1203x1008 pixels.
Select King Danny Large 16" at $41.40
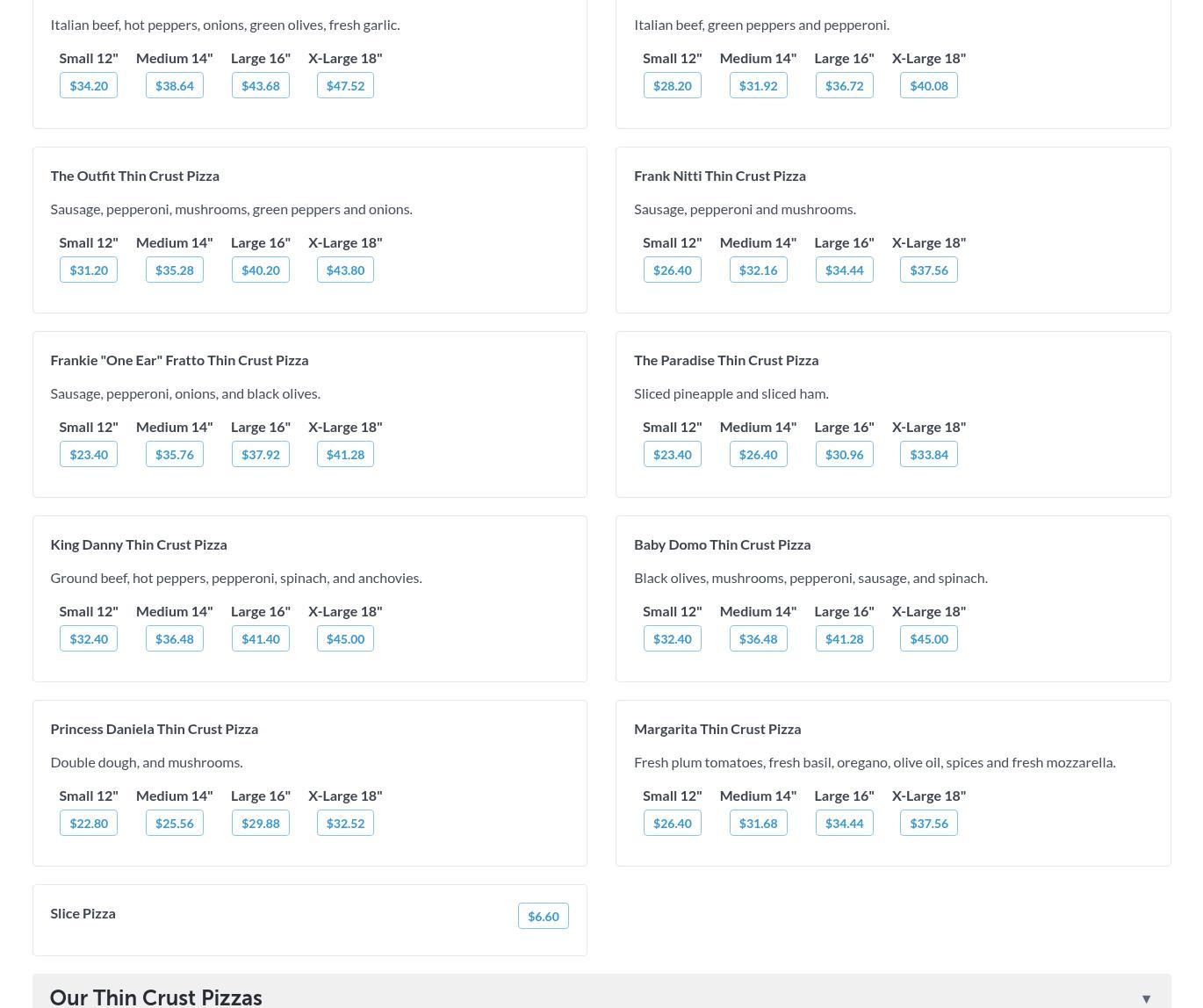click(260, 638)
